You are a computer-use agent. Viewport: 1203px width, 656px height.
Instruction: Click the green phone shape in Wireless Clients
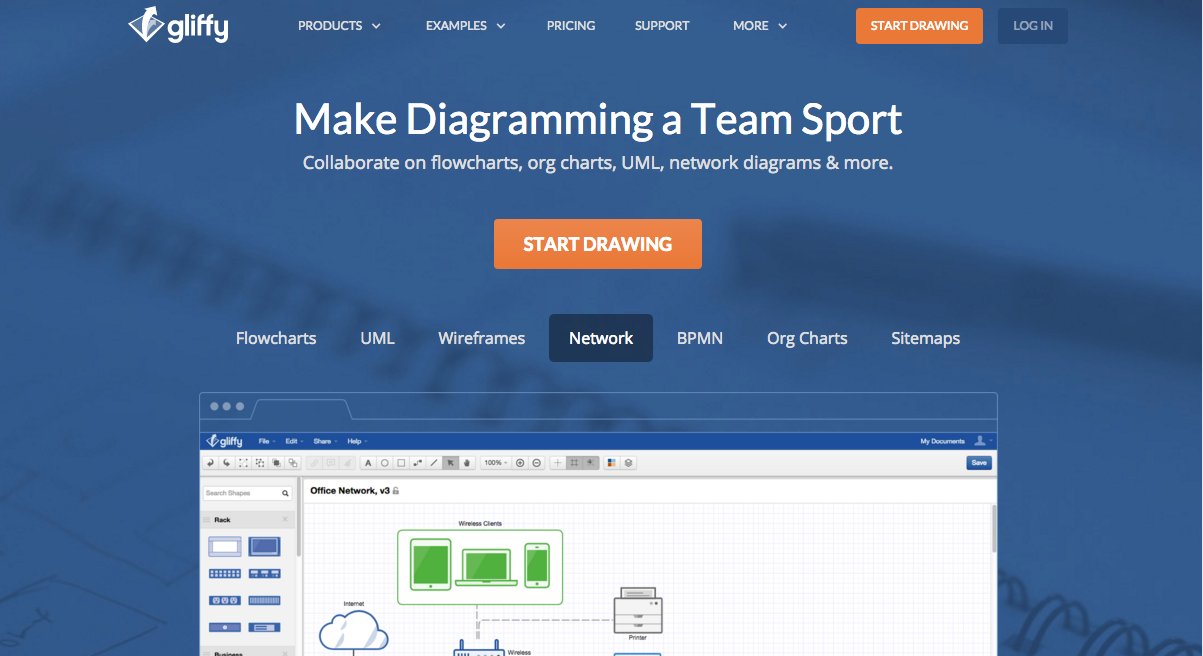(x=537, y=565)
